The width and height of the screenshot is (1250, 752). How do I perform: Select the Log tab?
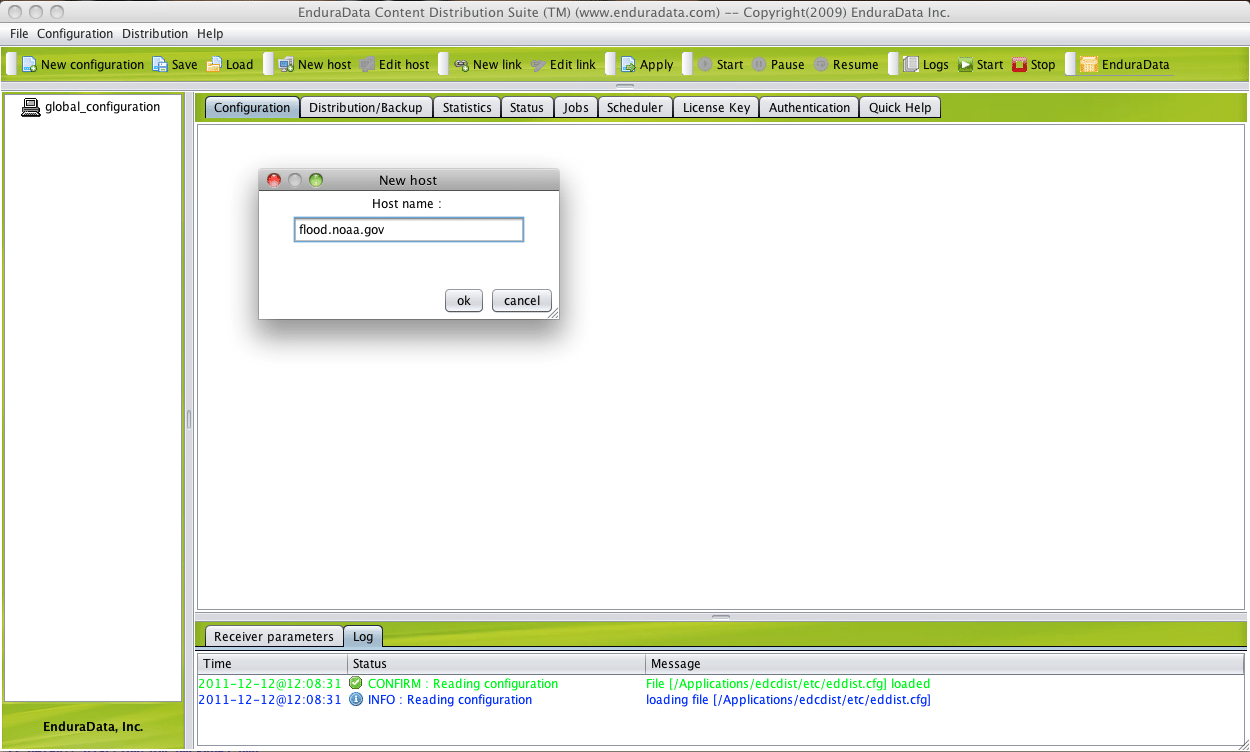363,636
